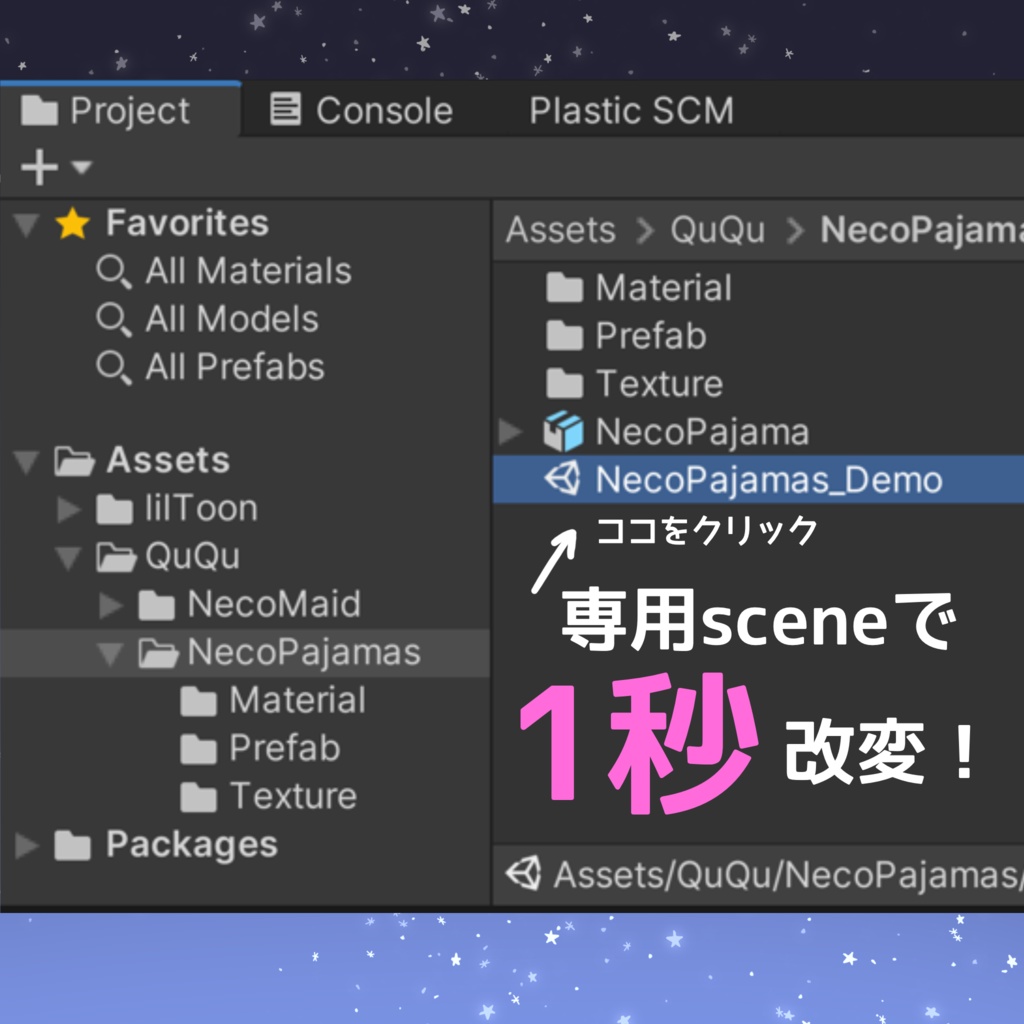Collapse the Assets tree root
Image resolution: width=1024 pixels, height=1024 pixels.
point(26,461)
